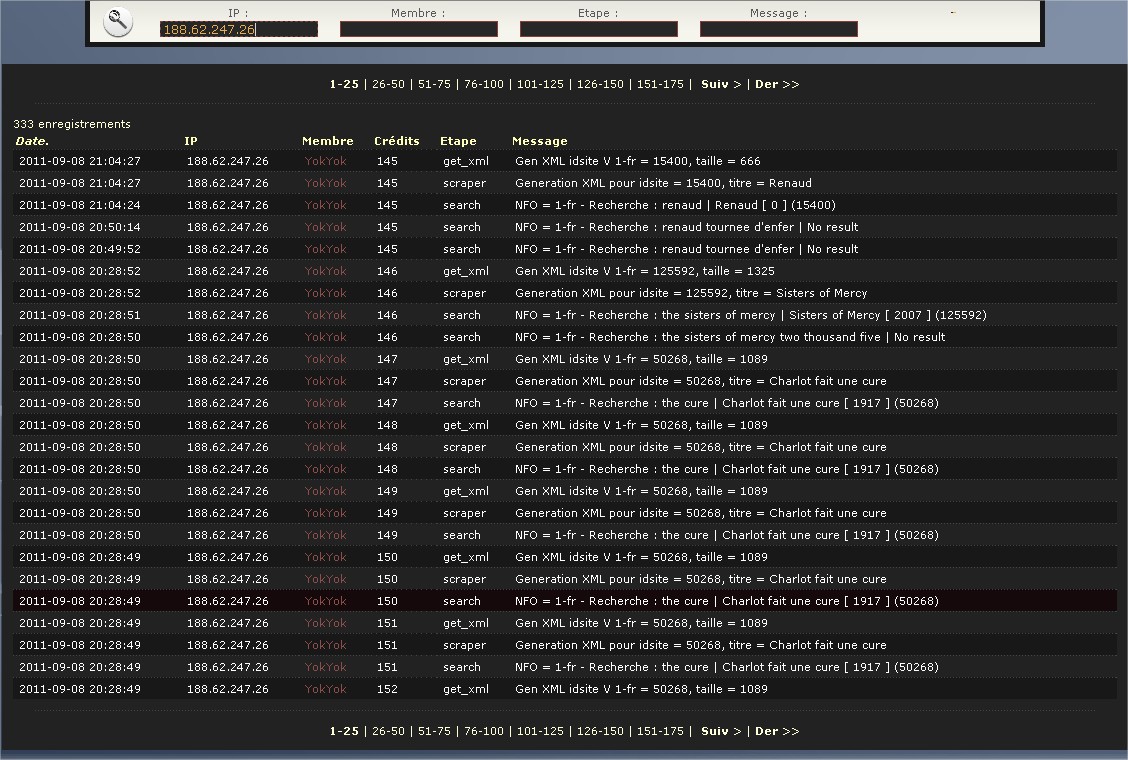The width and height of the screenshot is (1128, 760).
Task: Open member YokYok in the 20:49:52 row
Action: tap(325, 249)
